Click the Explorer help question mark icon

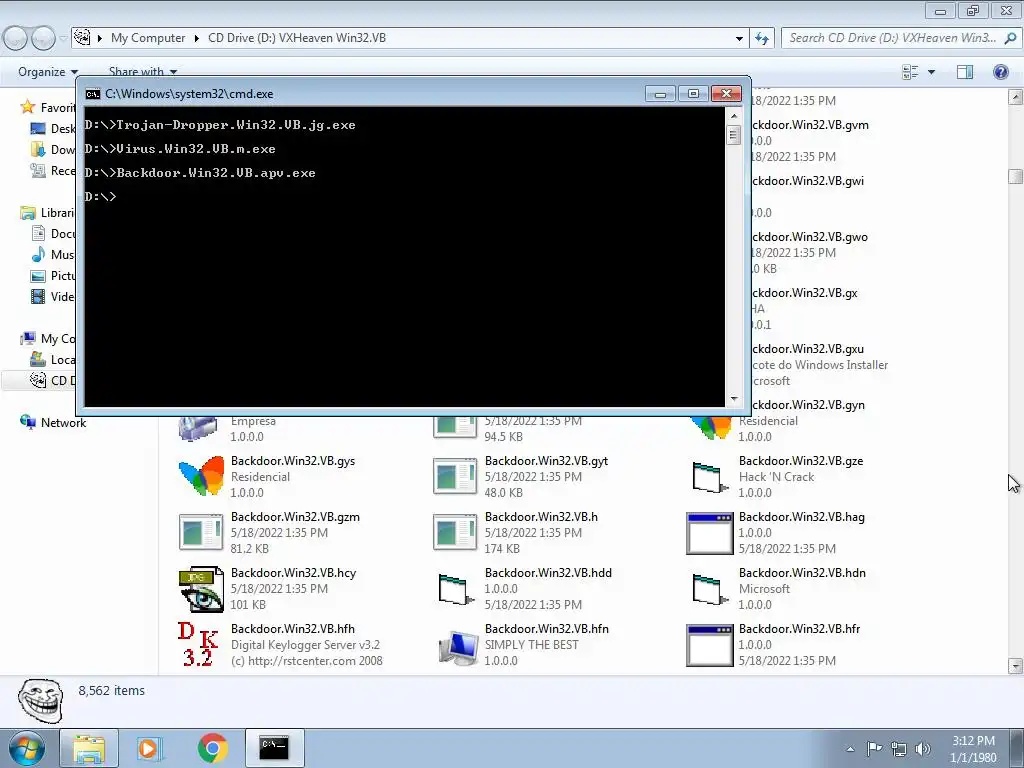1000,72
